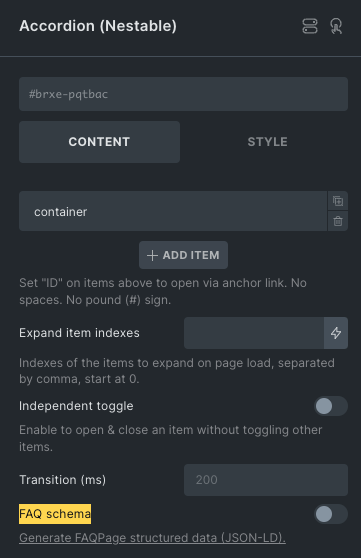Click the Transition (ms) input field
Screen dimensions: 361x558
(x=266, y=480)
